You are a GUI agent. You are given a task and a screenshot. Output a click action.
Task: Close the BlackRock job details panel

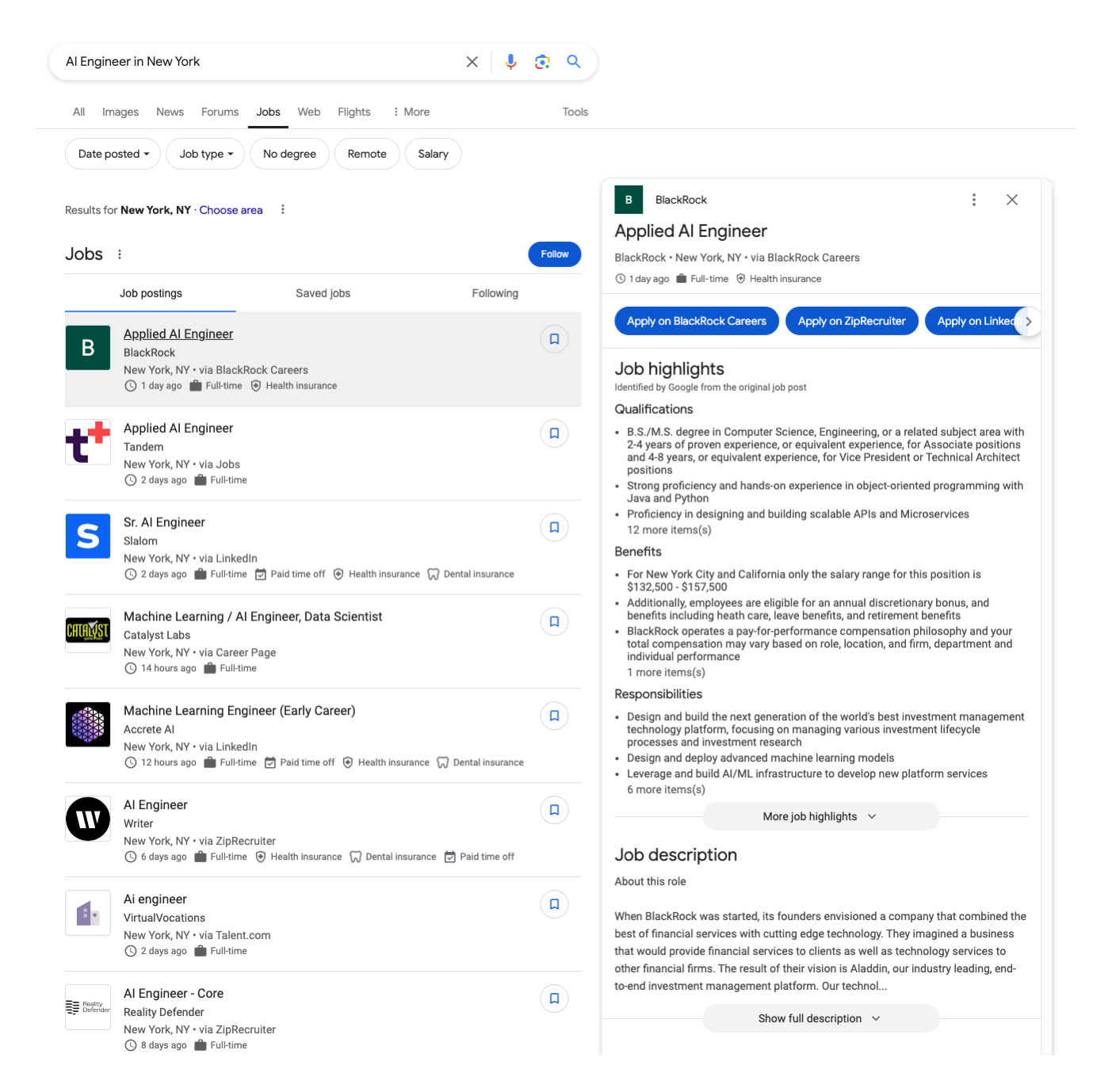[1012, 200]
